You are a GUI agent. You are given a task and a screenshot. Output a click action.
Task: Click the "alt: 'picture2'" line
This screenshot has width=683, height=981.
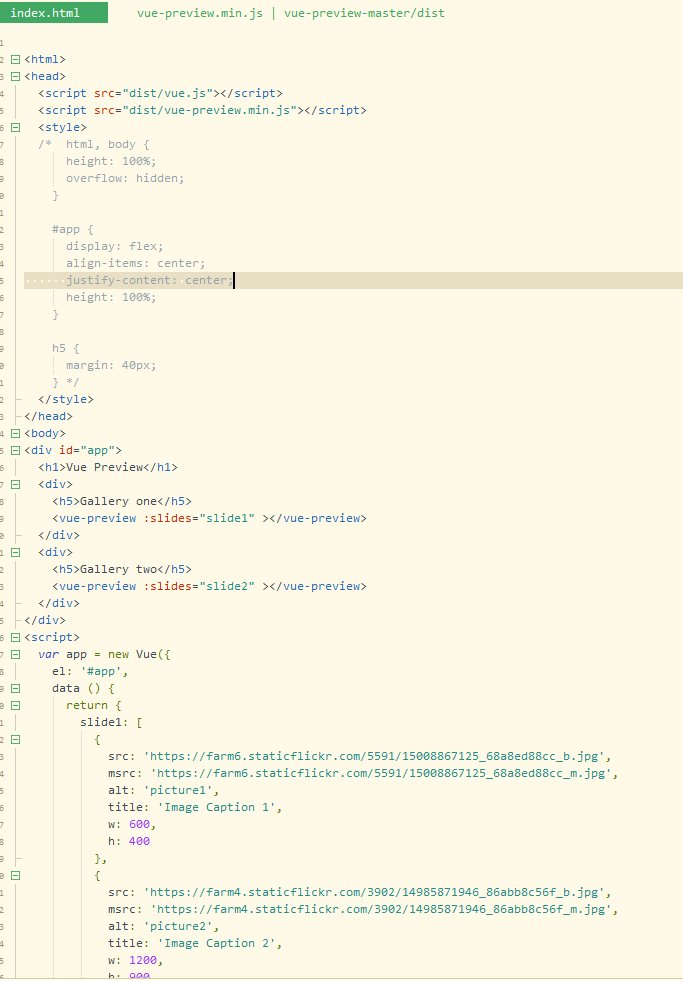pyautogui.click(x=164, y=927)
